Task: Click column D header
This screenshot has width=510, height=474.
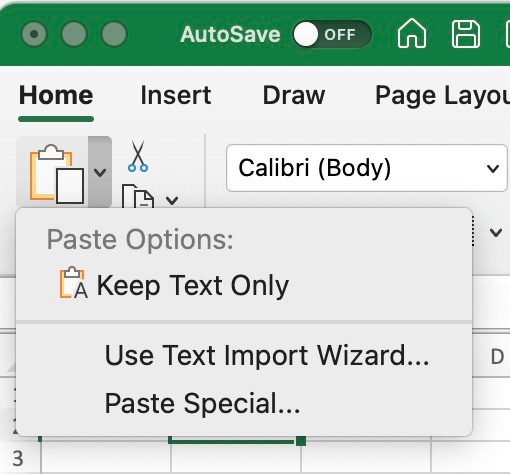Action: [497, 357]
